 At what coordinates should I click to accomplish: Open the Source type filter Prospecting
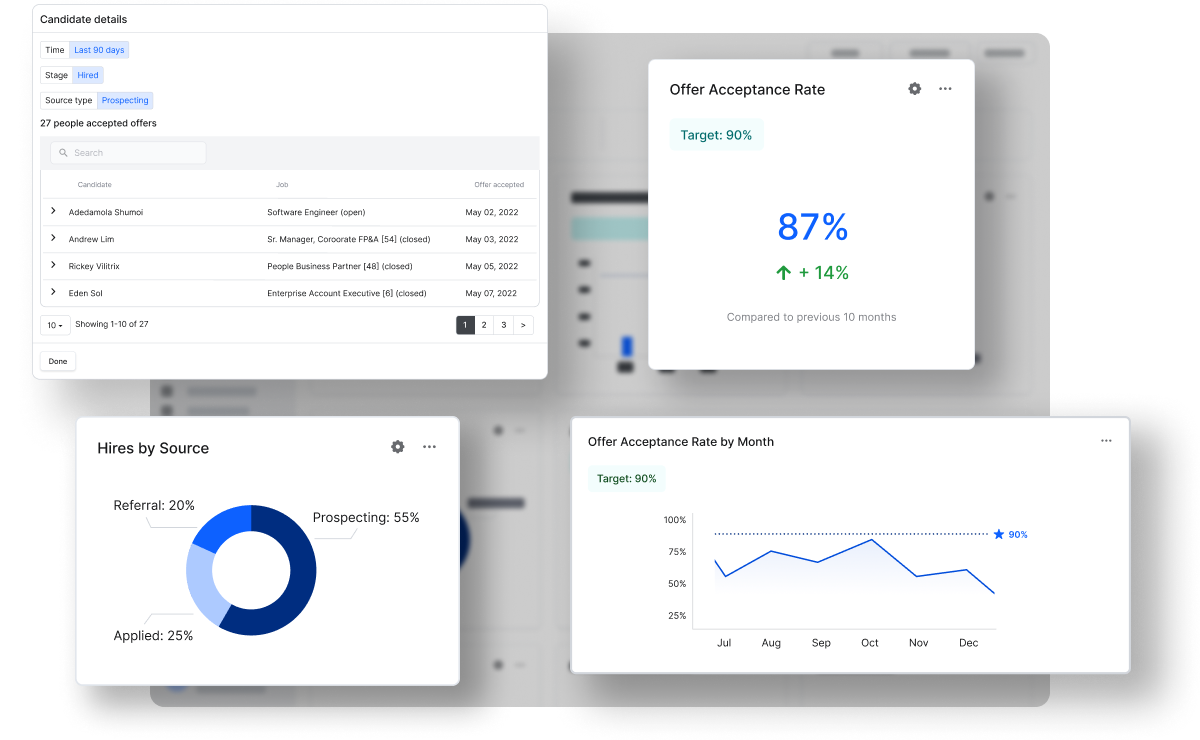[125, 100]
